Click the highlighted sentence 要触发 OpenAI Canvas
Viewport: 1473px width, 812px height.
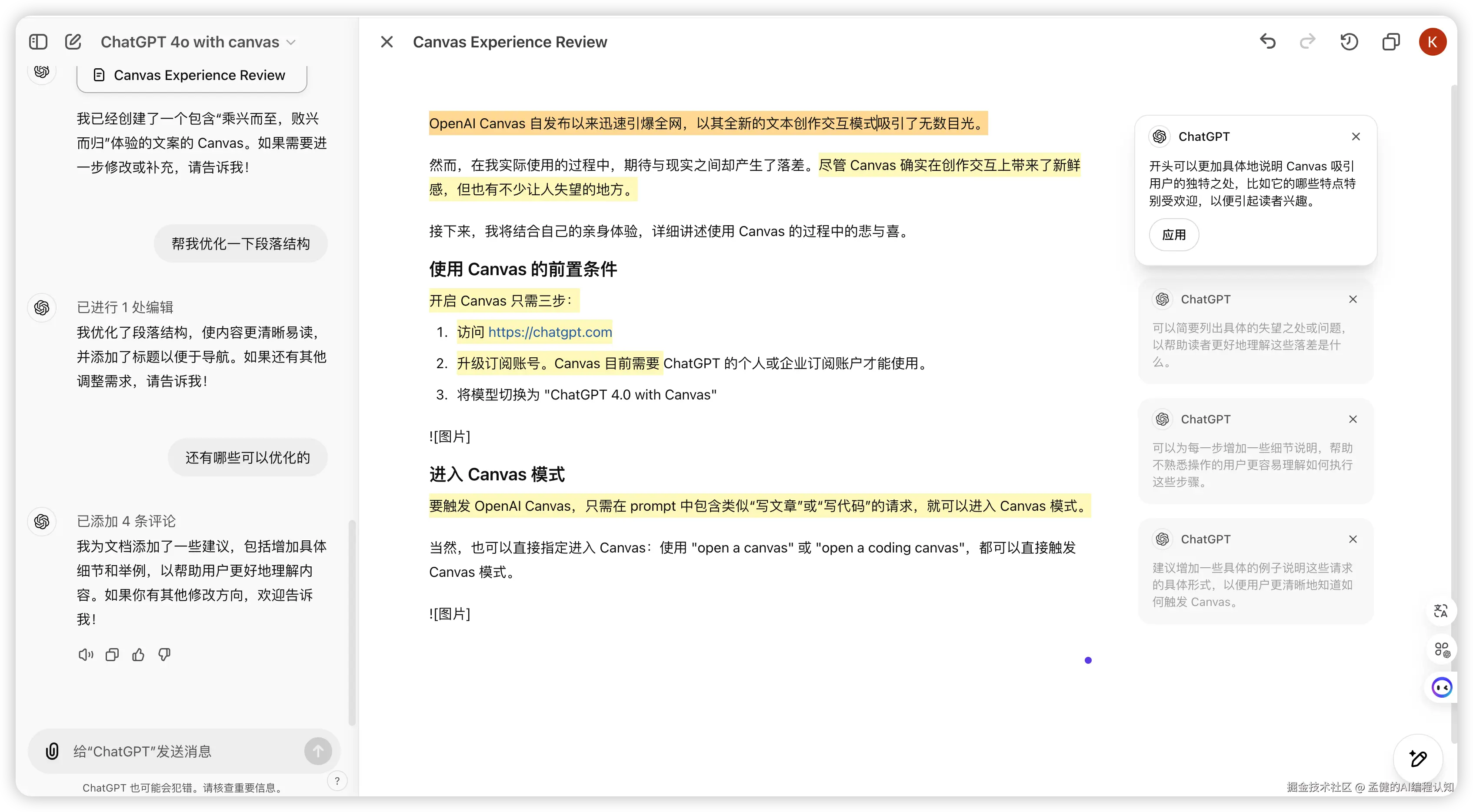[760, 506]
